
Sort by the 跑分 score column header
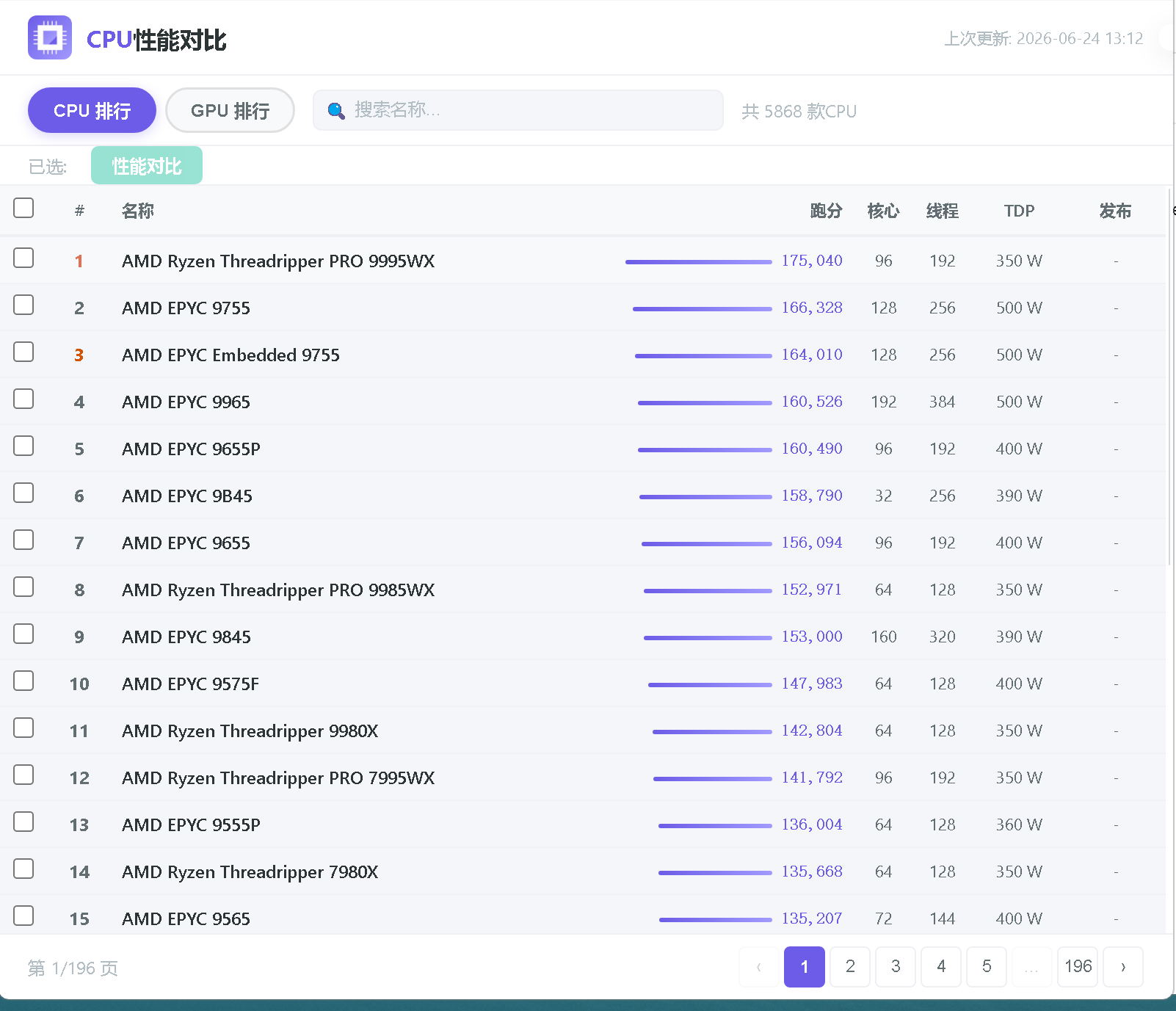coord(826,211)
